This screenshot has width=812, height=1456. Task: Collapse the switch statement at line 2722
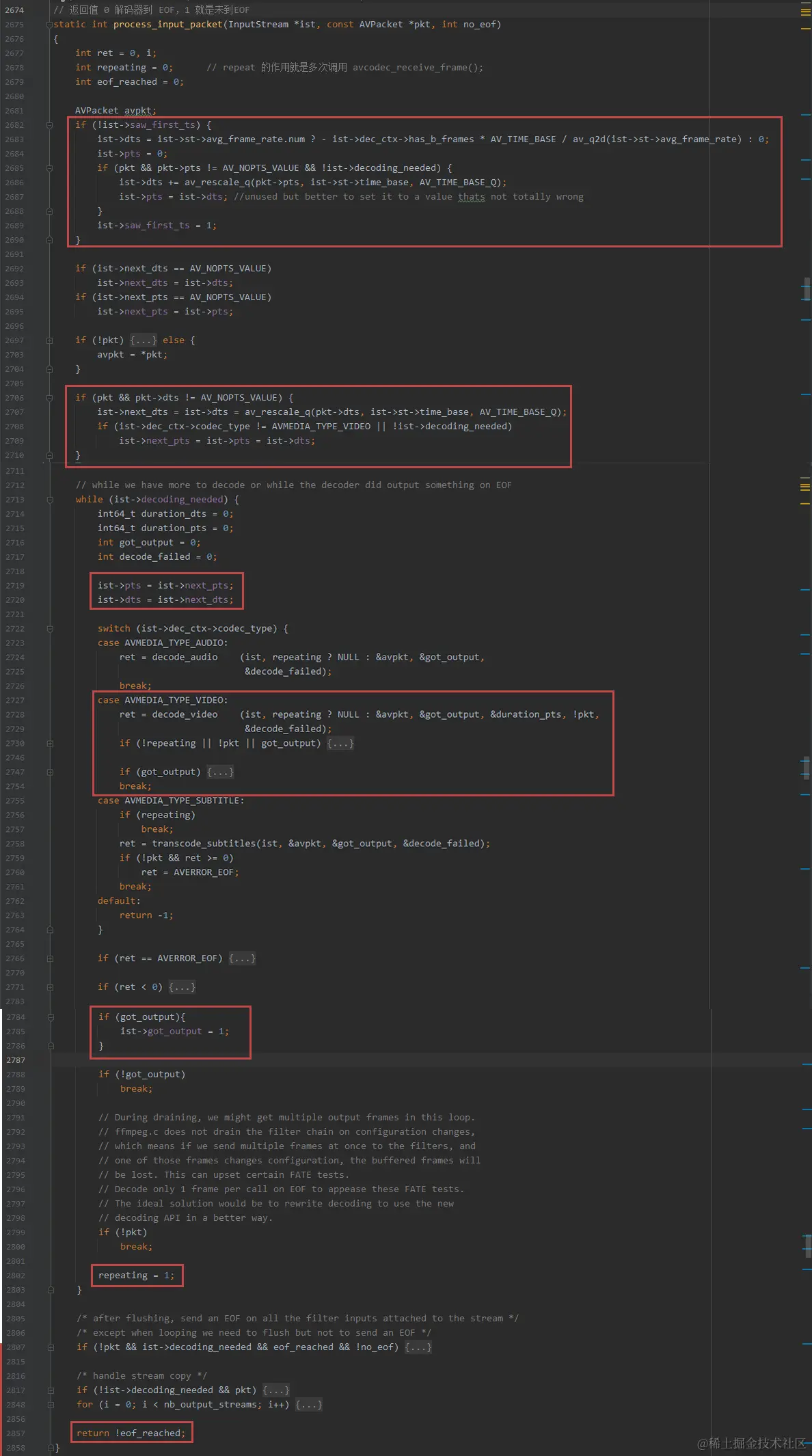49,629
